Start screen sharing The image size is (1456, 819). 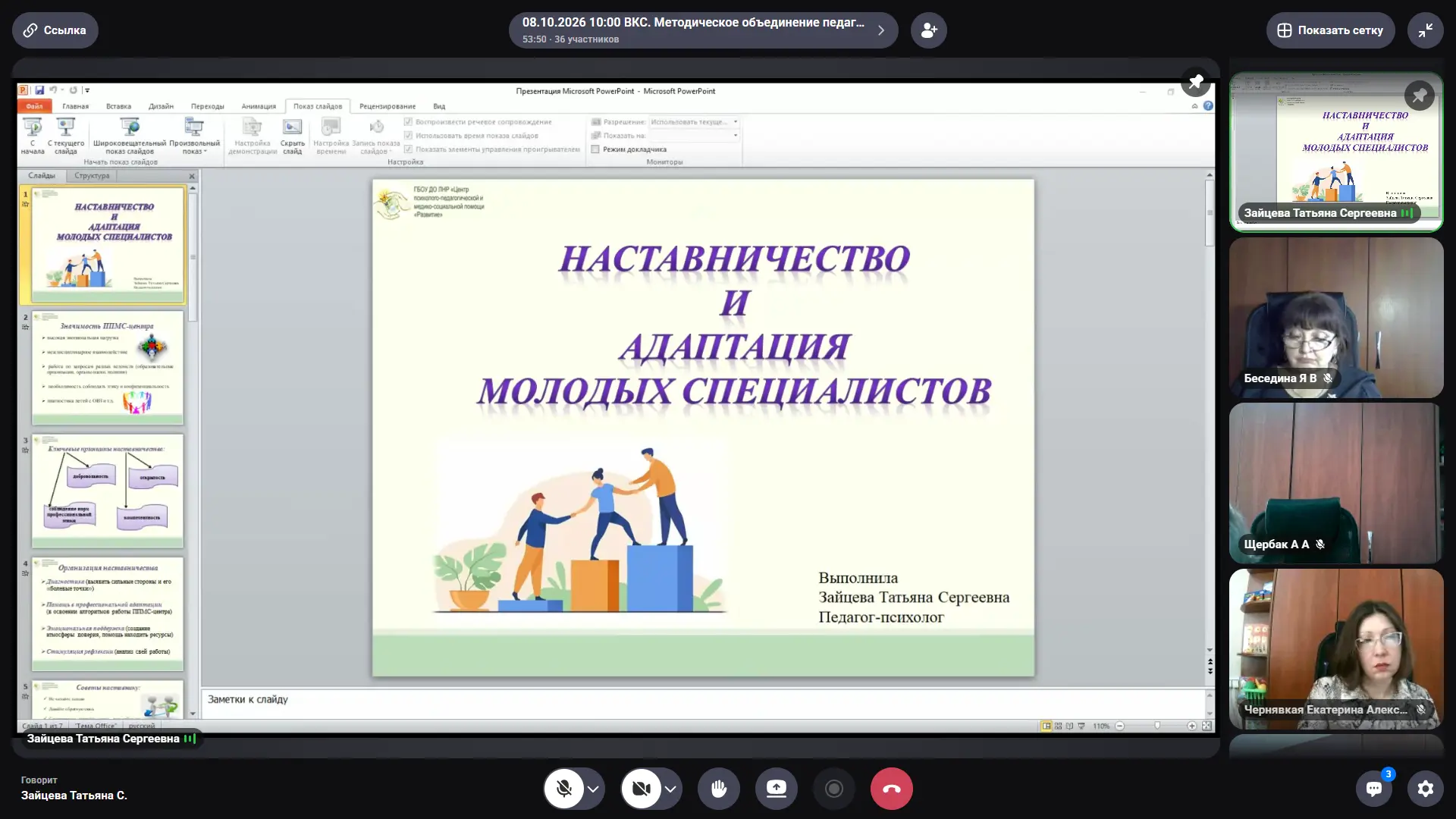[x=776, y=789]
